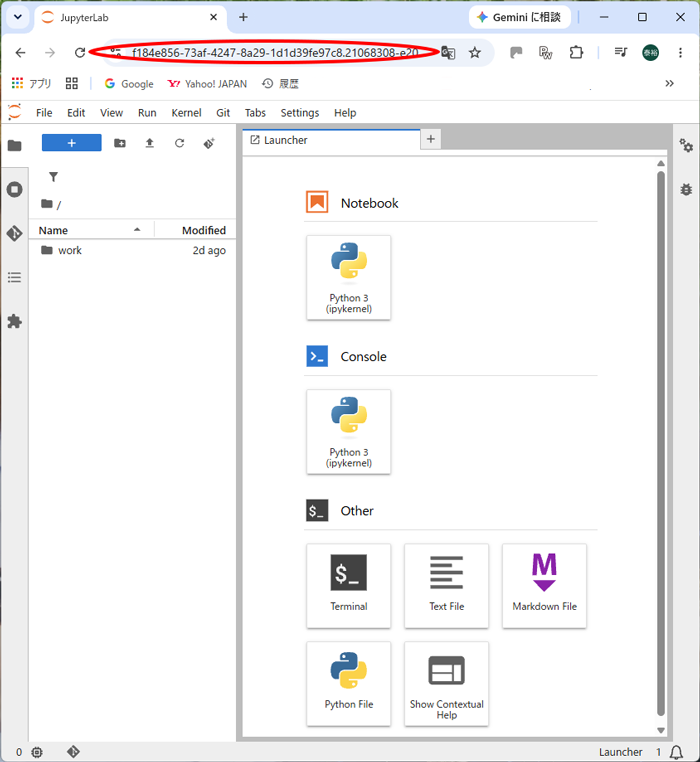Refresh the file browser list
700x762 pixels.
click(x=179, y=143)
